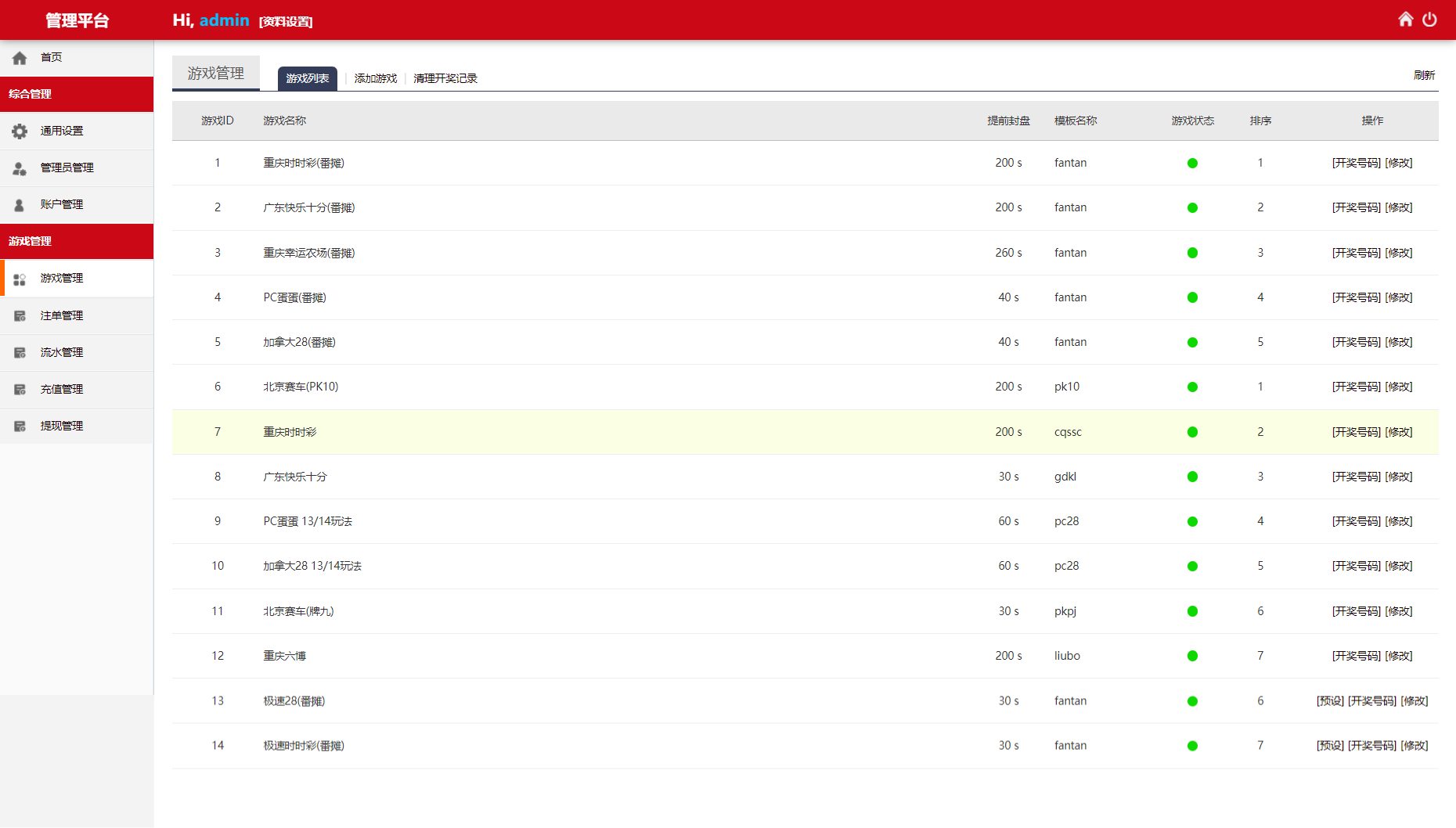1456x828 pixels.
Task: Open the 资料设置 profile link
Action: click(x=286, y=22)
